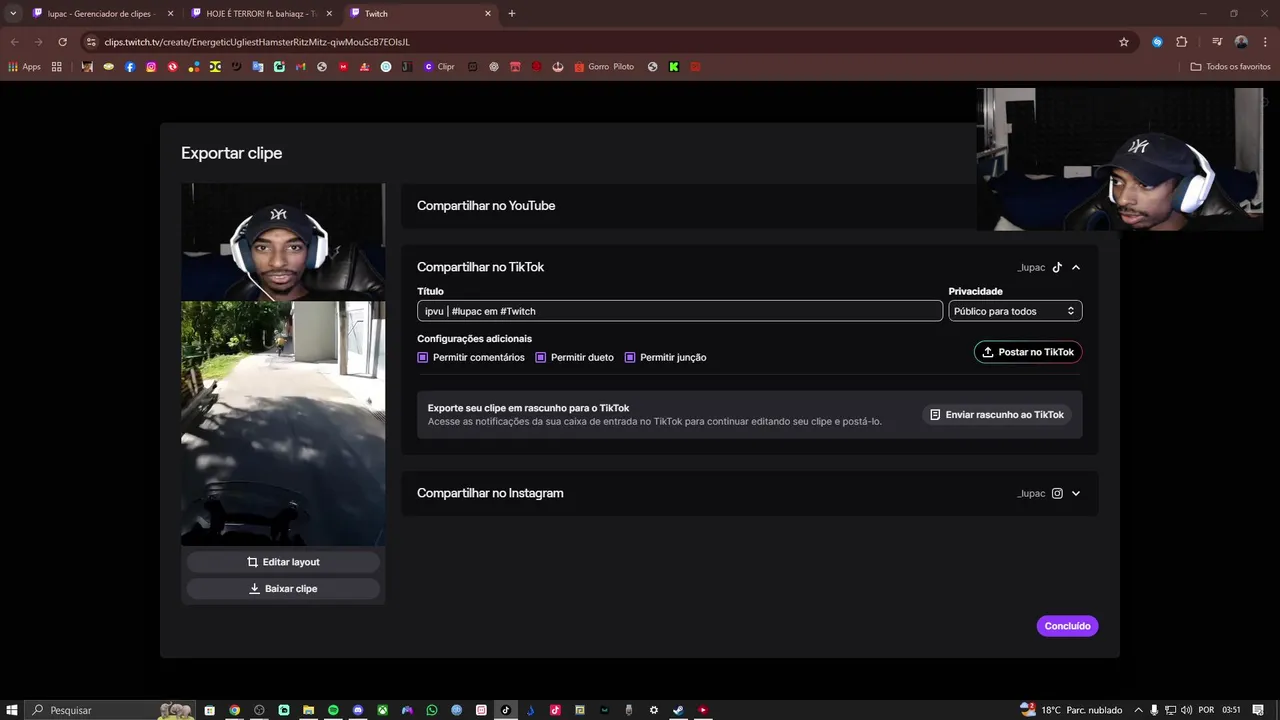Click the Pesquisar taskbar search box
1280x720 pixels.
[x=112, y=710]
